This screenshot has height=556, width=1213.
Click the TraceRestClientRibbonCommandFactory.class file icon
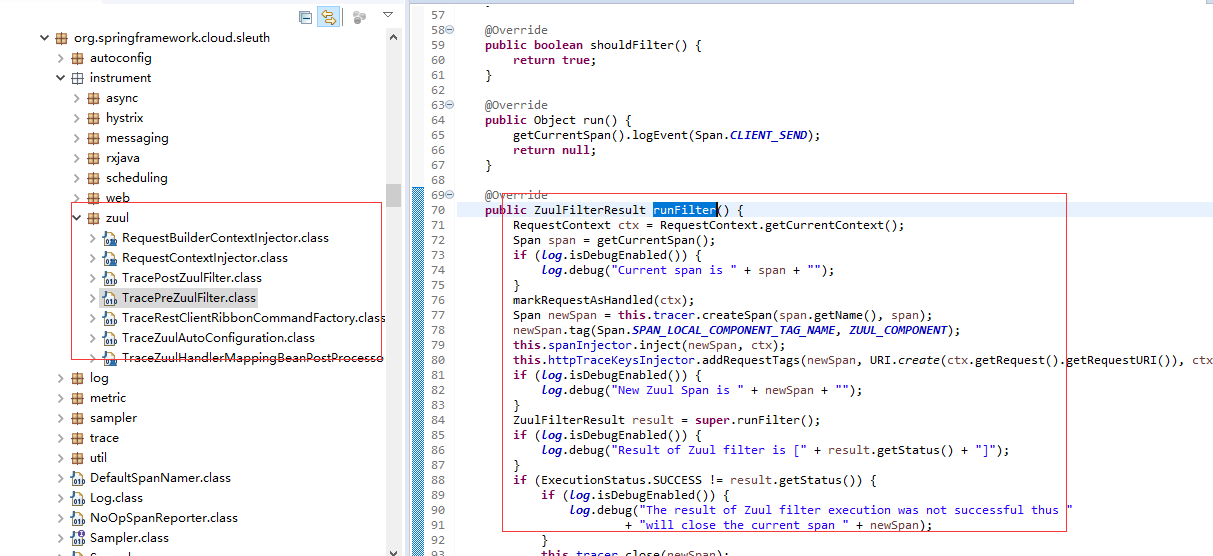tap(109, 318)
